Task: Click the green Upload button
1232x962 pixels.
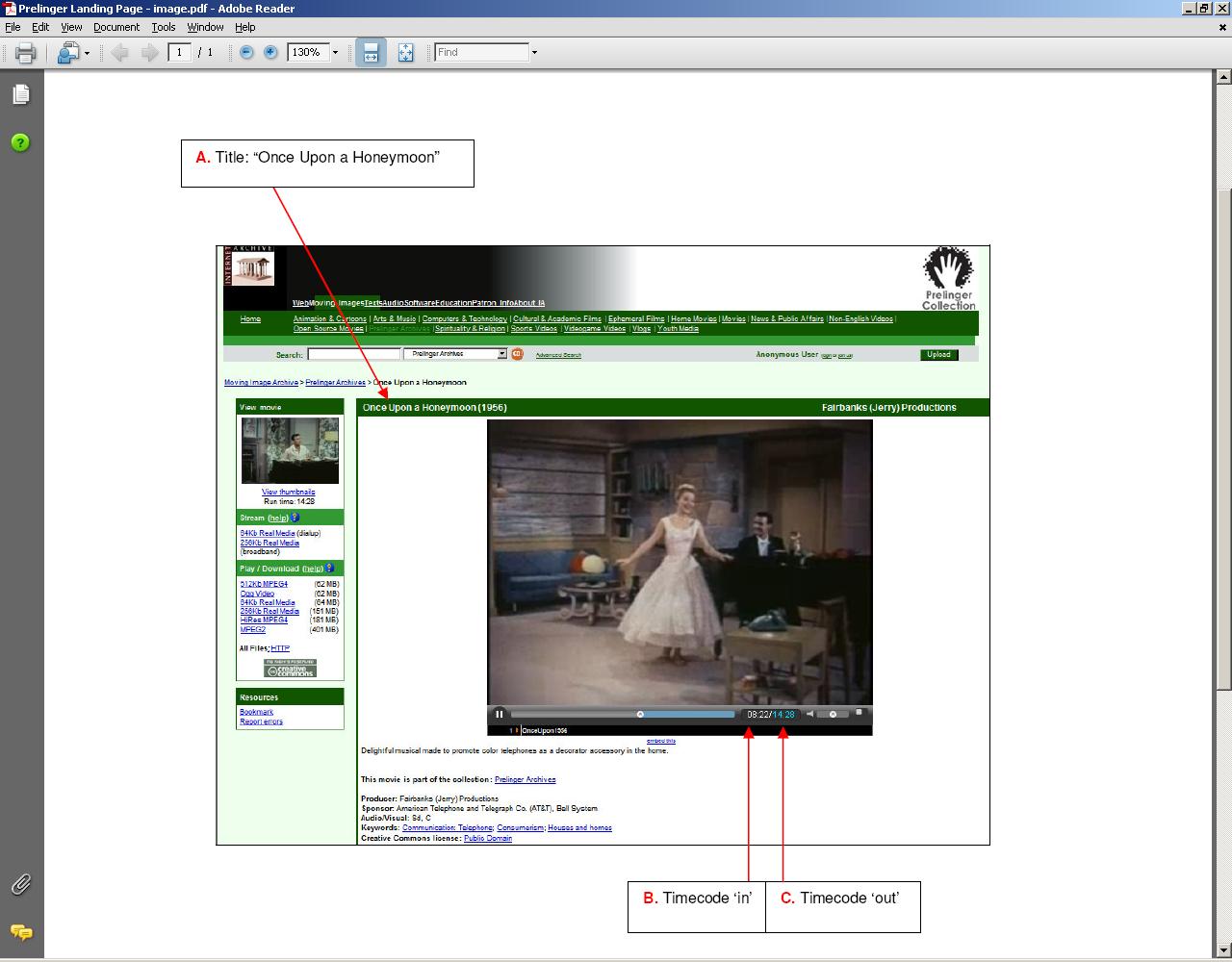Action: (938, 354)
